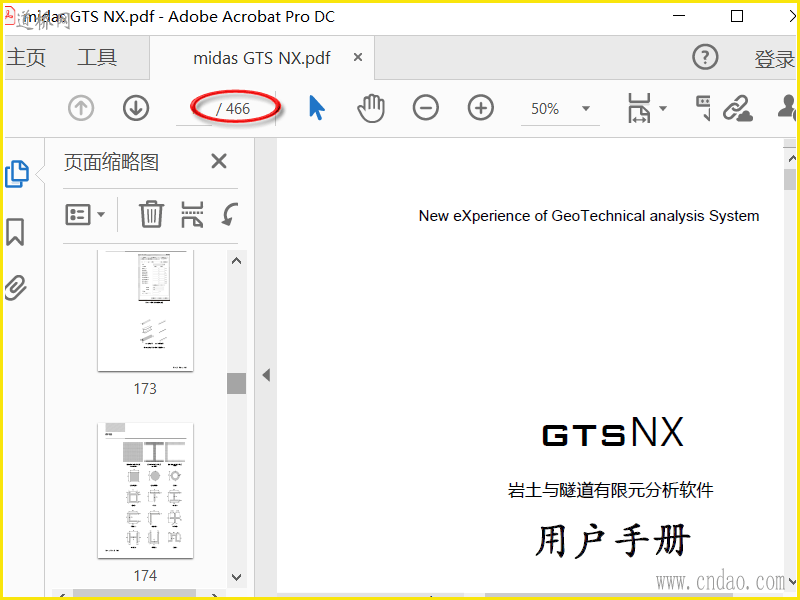The height and width of the screenshot is (600, 800).
Task: Go to previous page with up arrow
Action: point(81,108)
